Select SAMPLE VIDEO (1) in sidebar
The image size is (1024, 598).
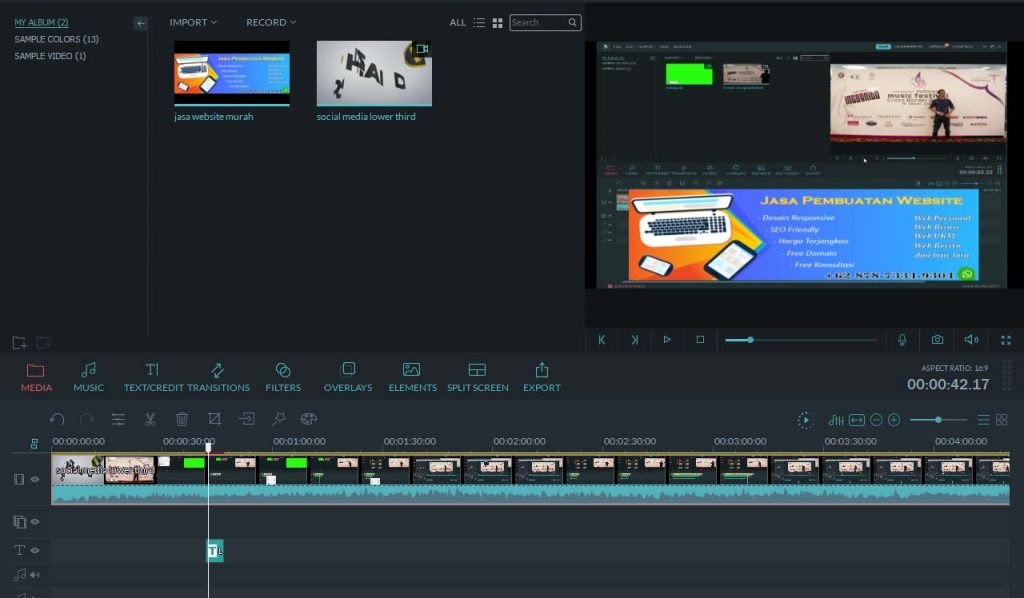(50, 56)
